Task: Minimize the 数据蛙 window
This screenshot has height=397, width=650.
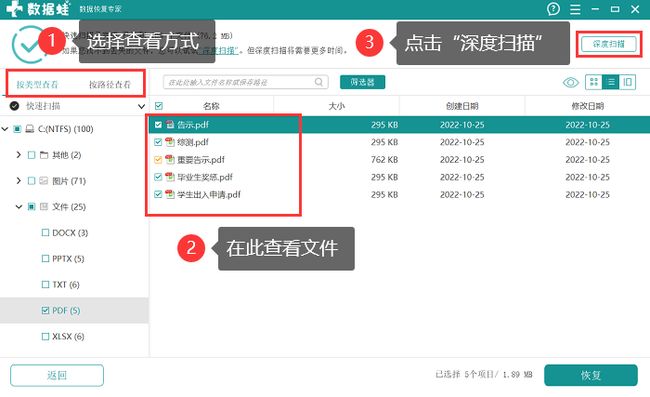Action: click(x=595, y=9)
